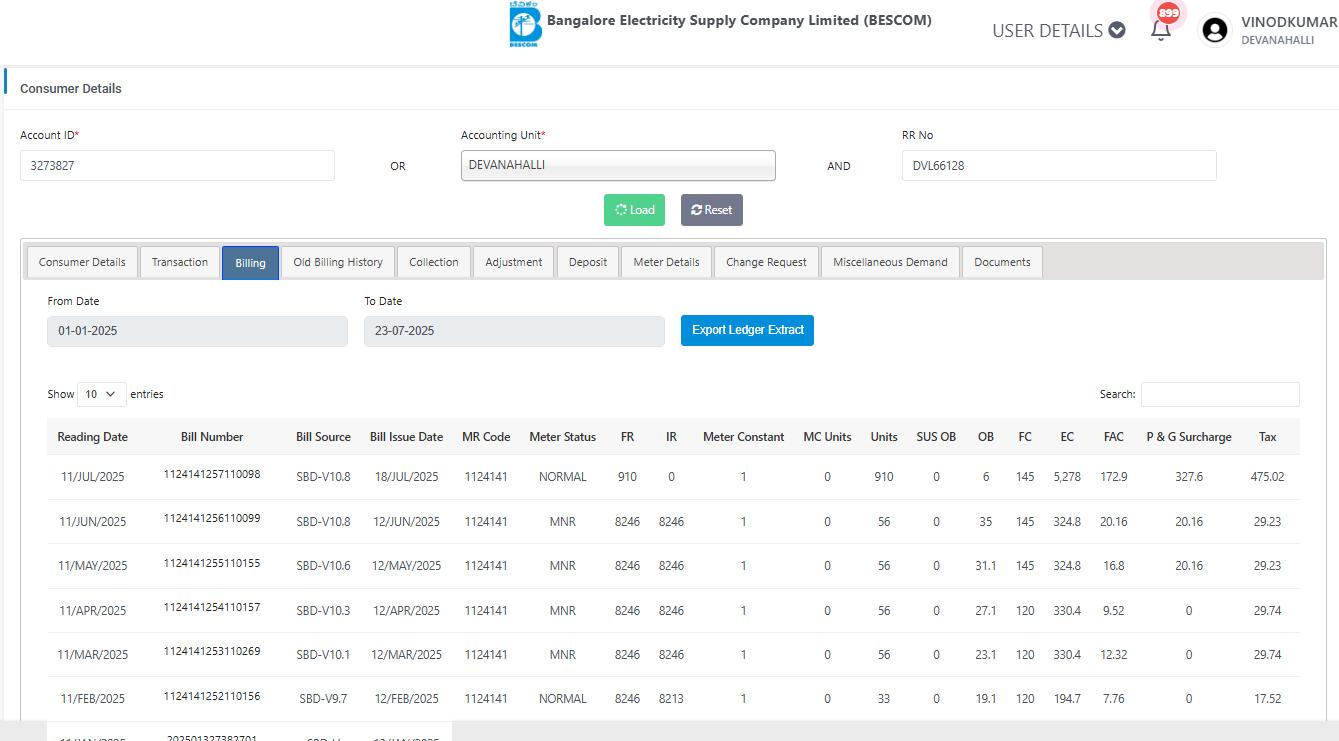Click the To Date field
The image size is (1339, 741).
click(514, 331)
